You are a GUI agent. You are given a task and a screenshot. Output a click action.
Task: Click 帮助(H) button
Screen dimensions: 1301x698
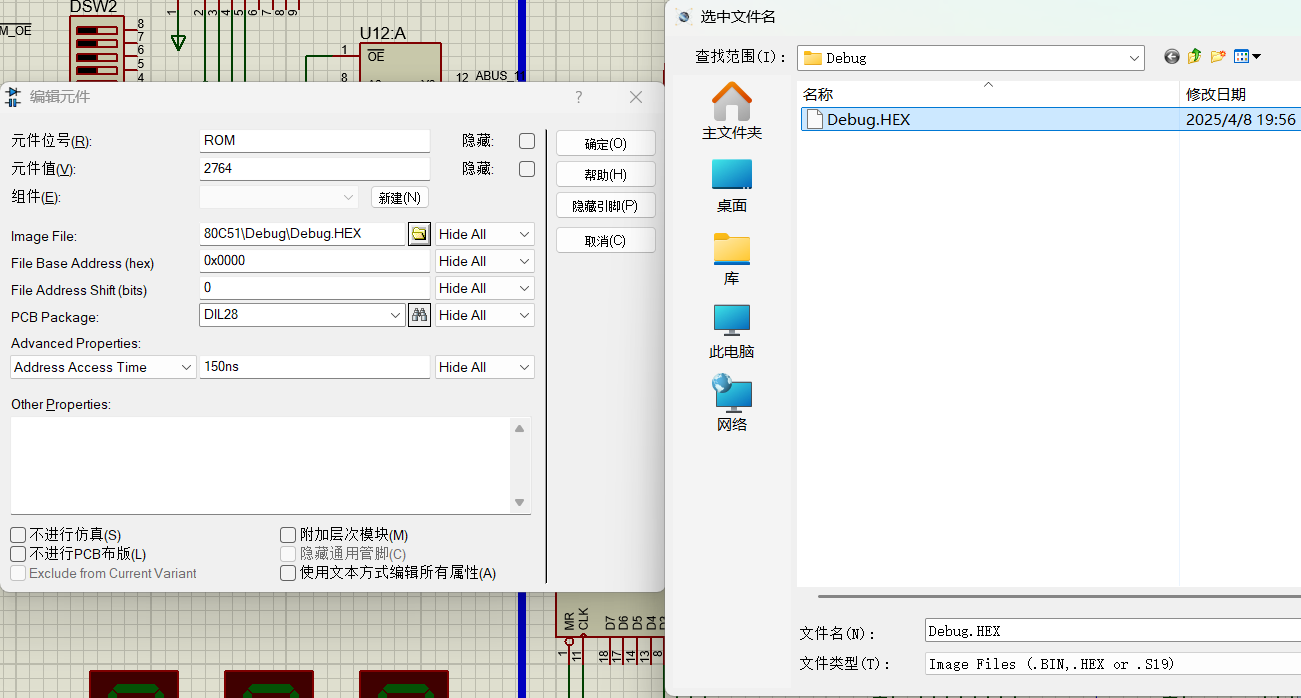[606, 174]
